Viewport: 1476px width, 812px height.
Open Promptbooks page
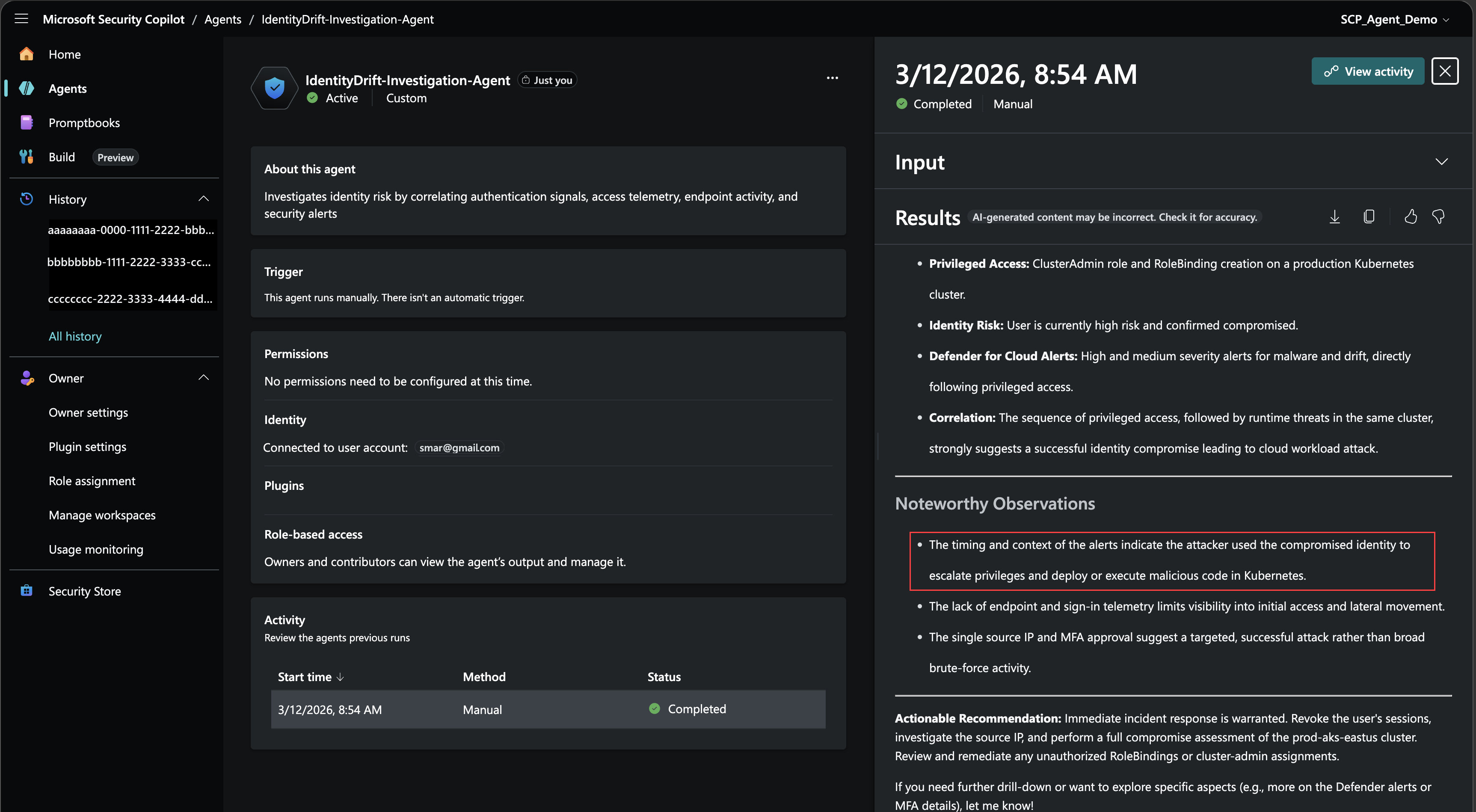click(x=84, y=123)
